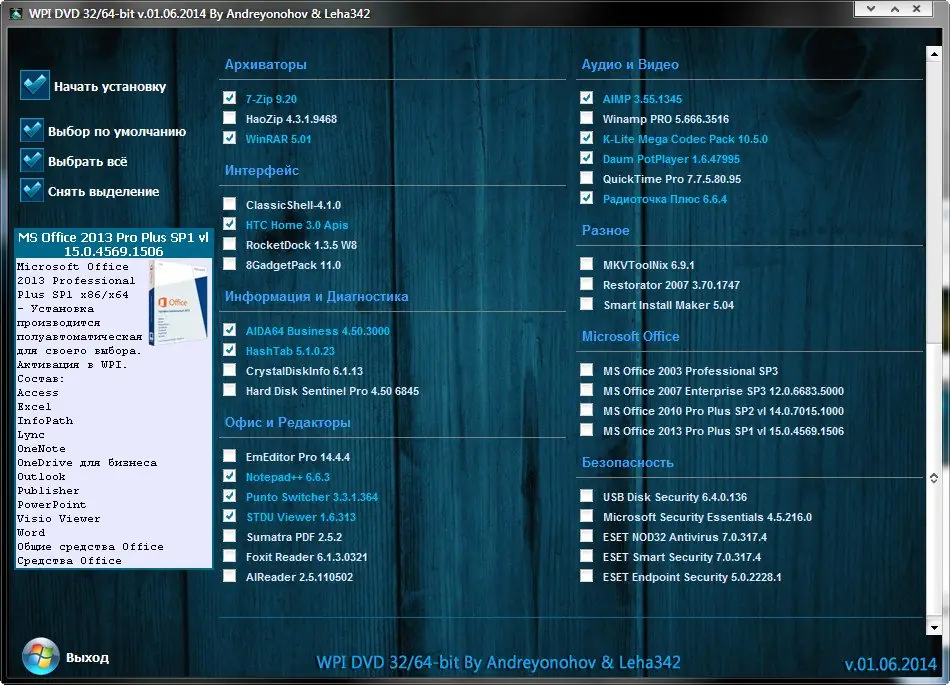Viewport: 950px width, 685px height.
Task: Click the Разное category heading
Action: point(605,230)
